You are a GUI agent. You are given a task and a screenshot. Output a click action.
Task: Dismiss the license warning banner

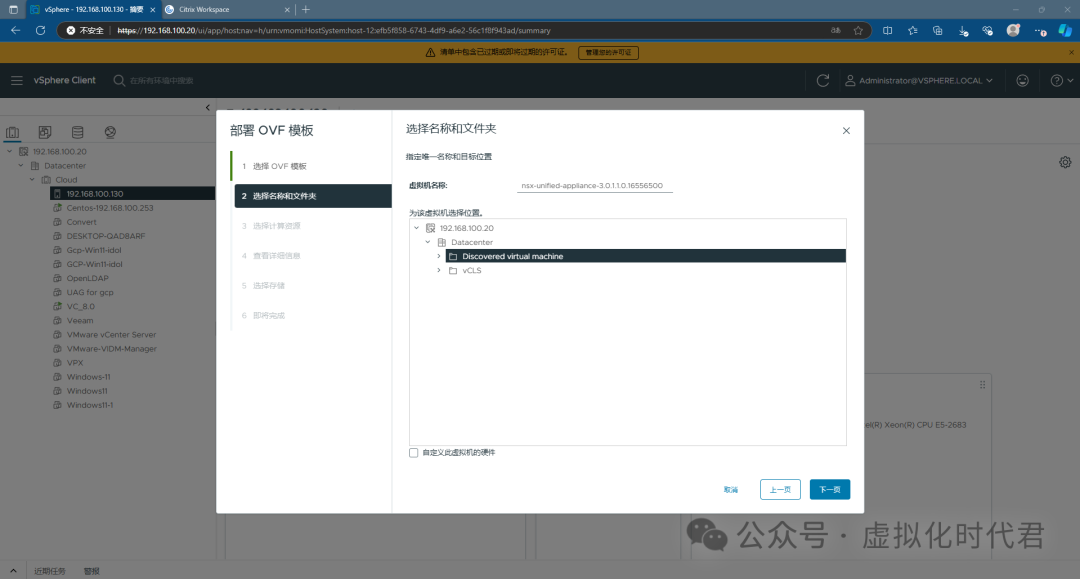point(1071,52)
